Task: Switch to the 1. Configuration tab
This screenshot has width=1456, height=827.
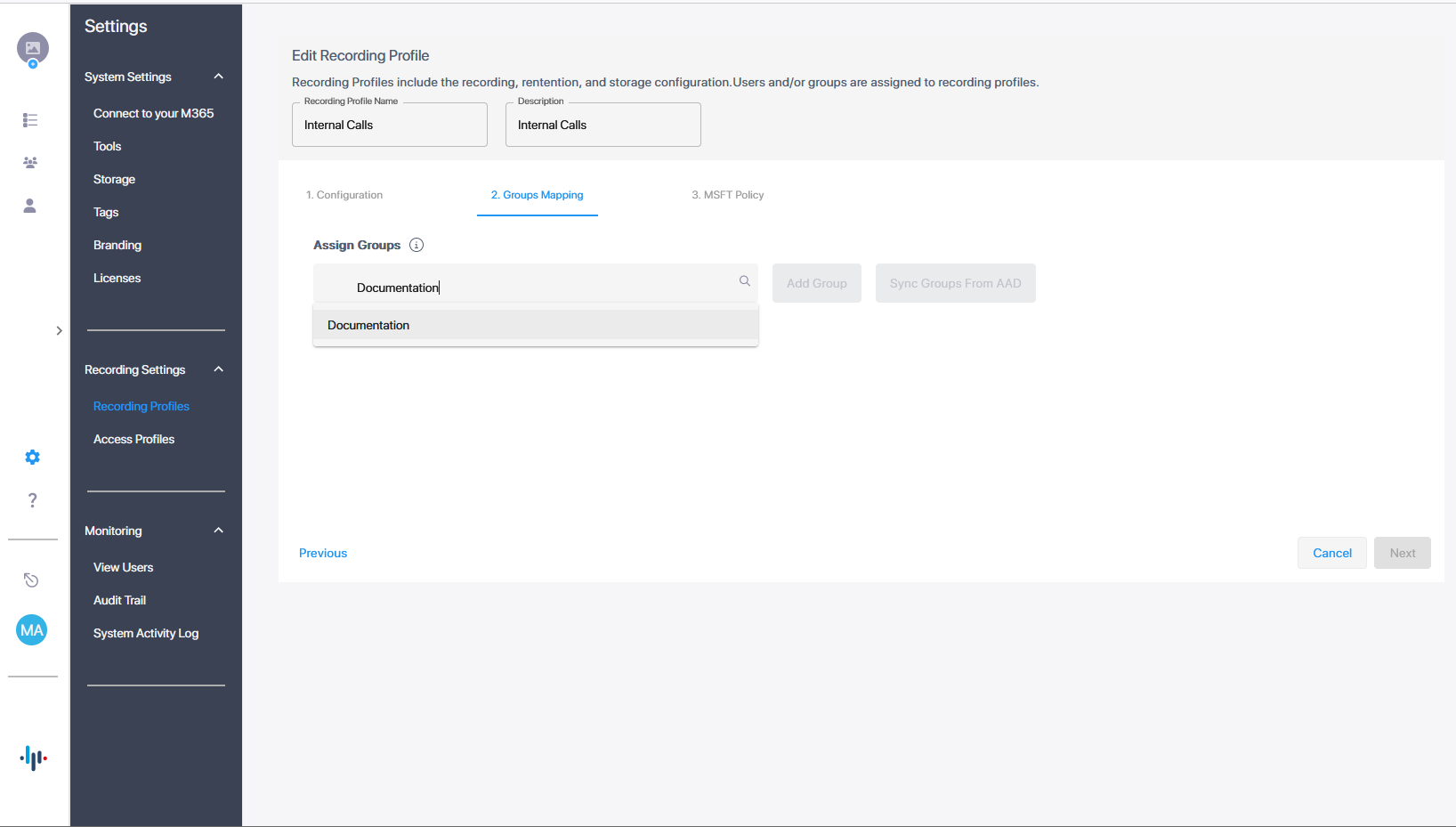Action: coord(344,195)
